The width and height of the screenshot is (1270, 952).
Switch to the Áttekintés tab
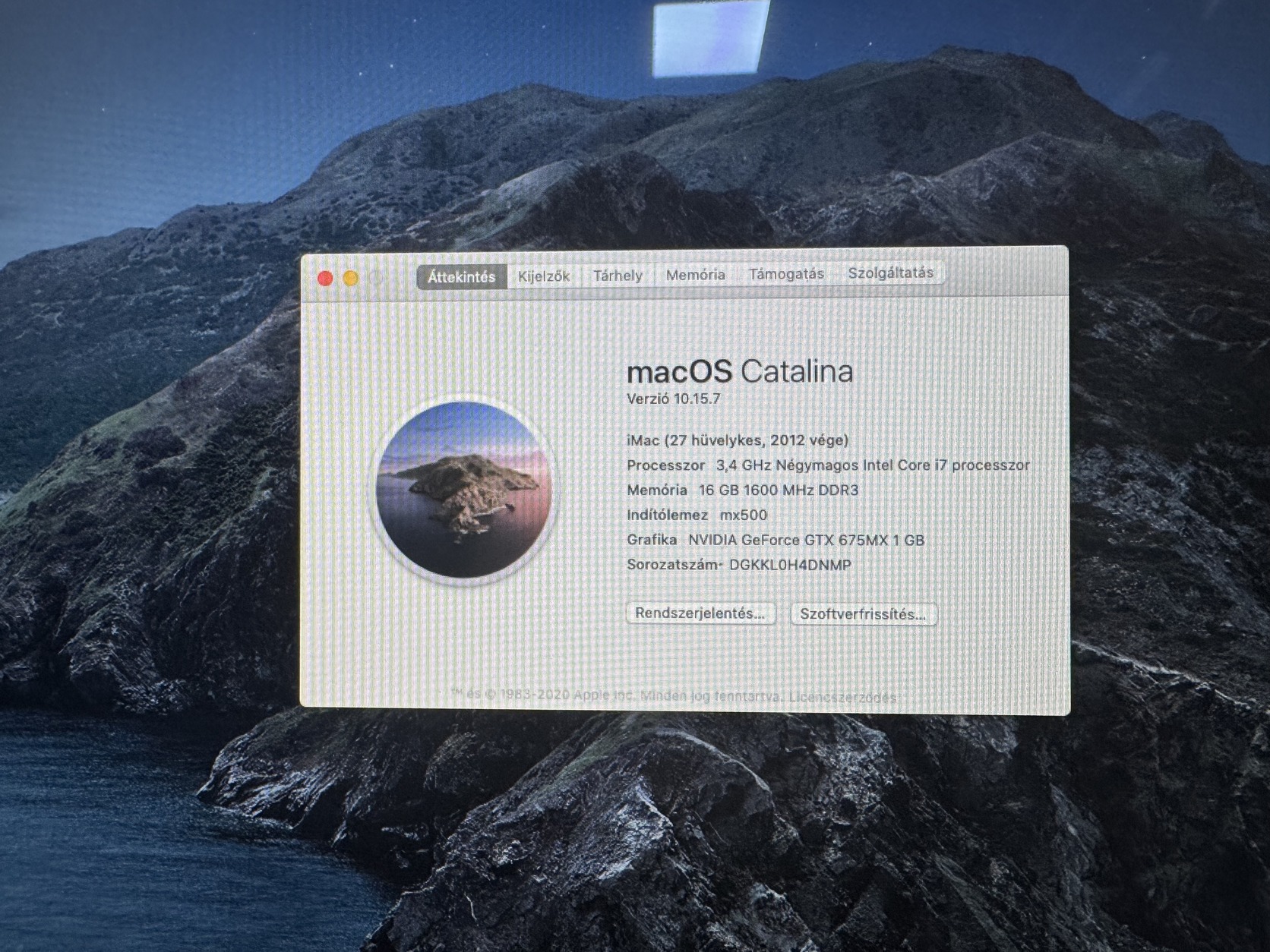point(461,277)
